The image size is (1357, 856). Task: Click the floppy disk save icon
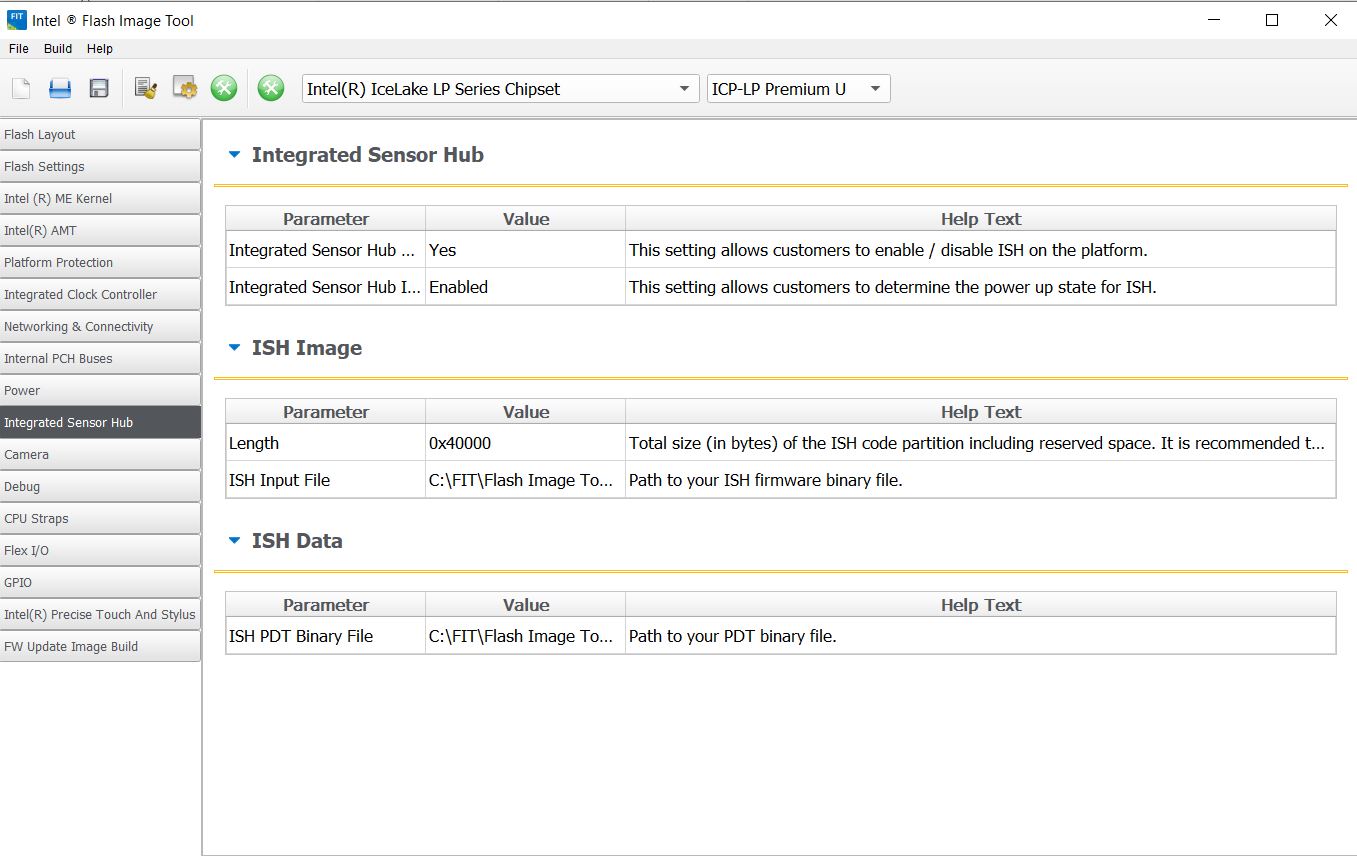coord(99,88)
